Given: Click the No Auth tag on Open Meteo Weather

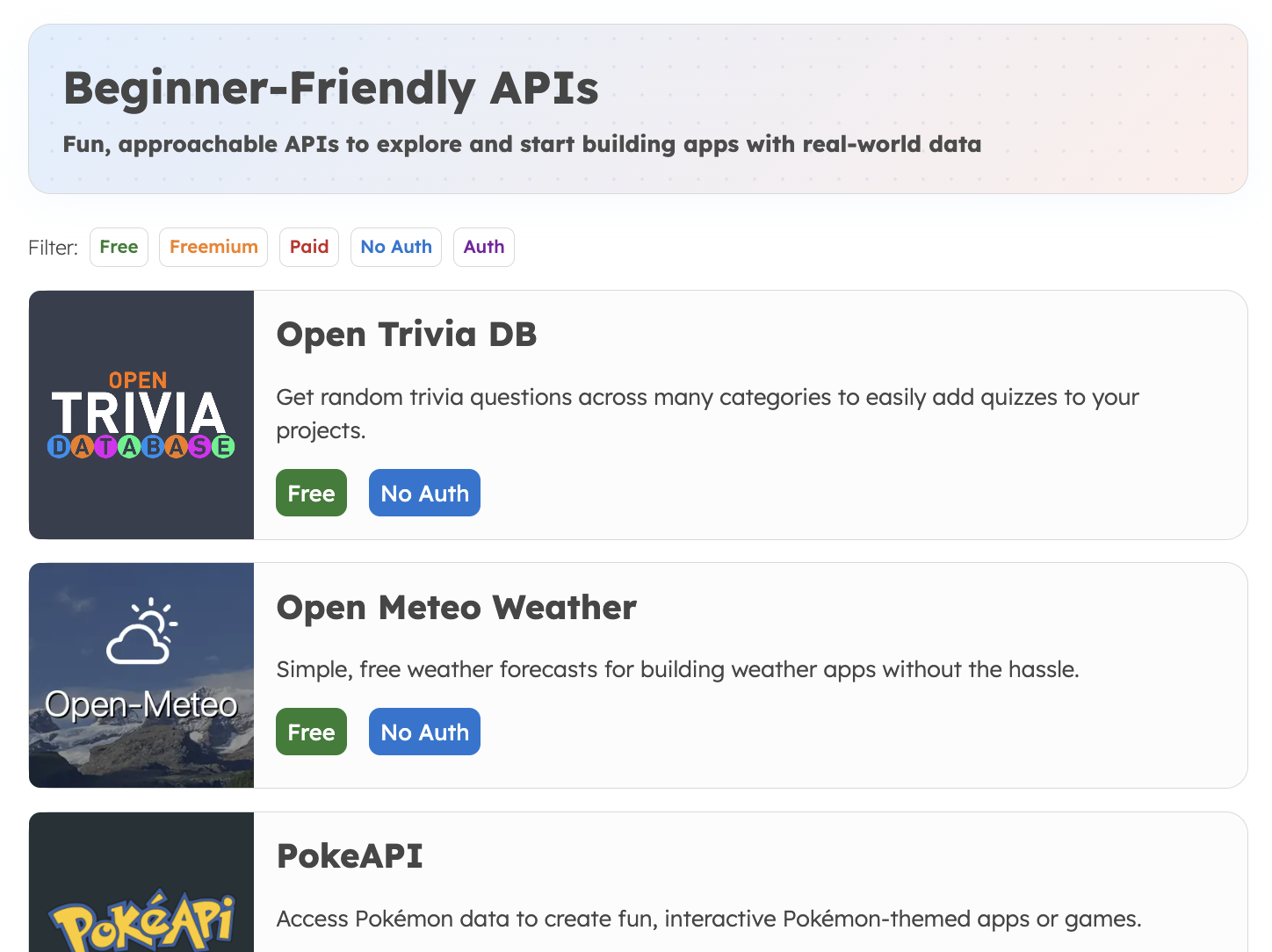Looking at the screenshot, I should [424, 732].
